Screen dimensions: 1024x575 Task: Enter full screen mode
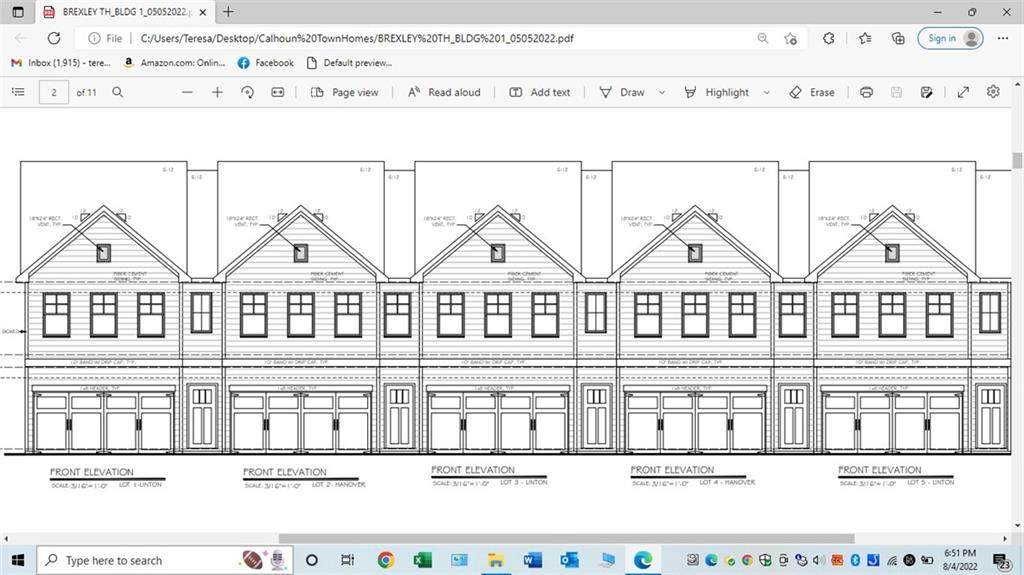point(963,92)
